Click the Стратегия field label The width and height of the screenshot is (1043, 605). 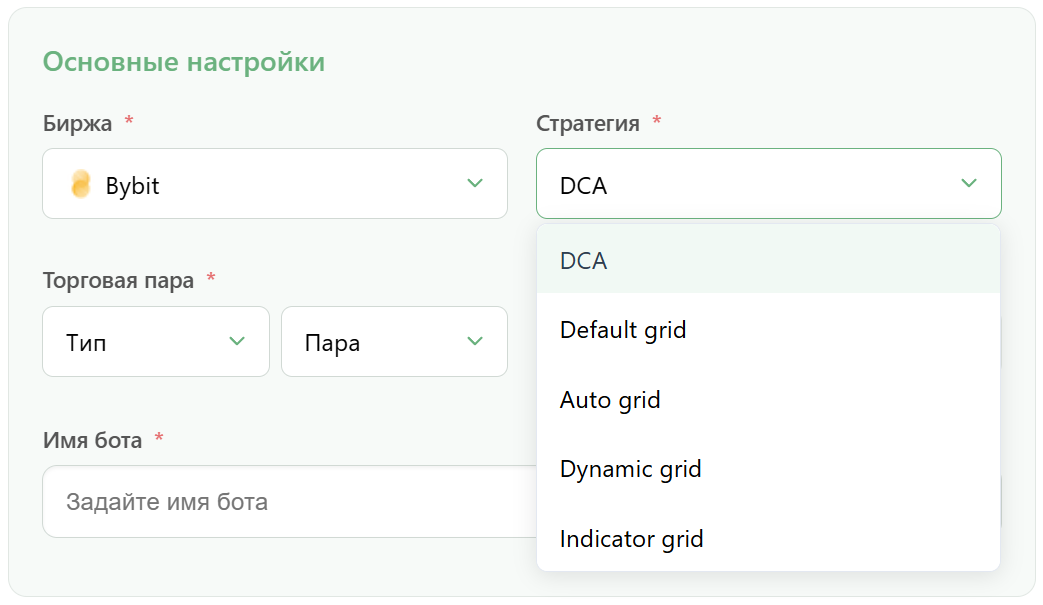[x=587, y=124]
